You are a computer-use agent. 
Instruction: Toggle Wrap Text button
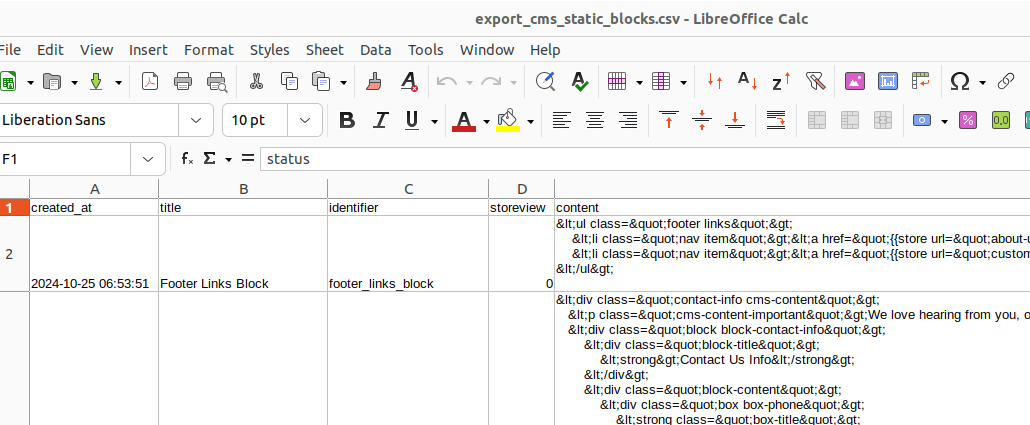tap(776, 121)
